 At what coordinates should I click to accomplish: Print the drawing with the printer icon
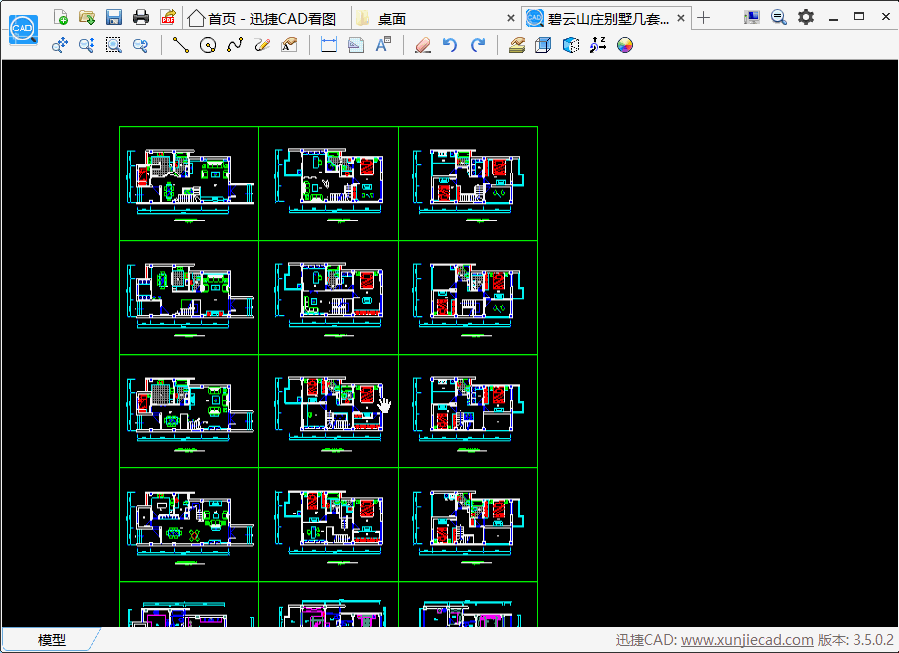click(x=141, y=17)
